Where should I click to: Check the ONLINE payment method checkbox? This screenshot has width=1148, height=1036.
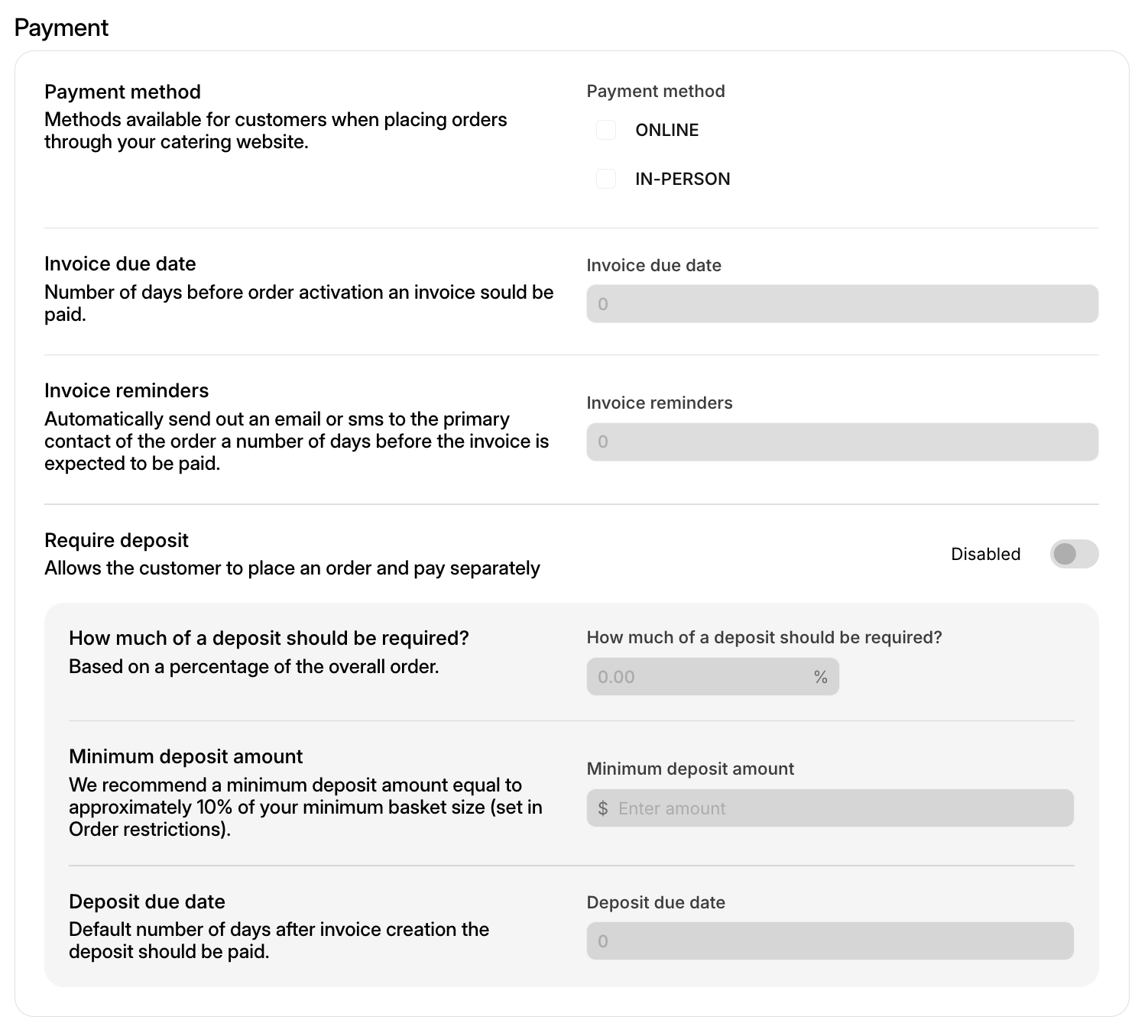click(606, 130)
